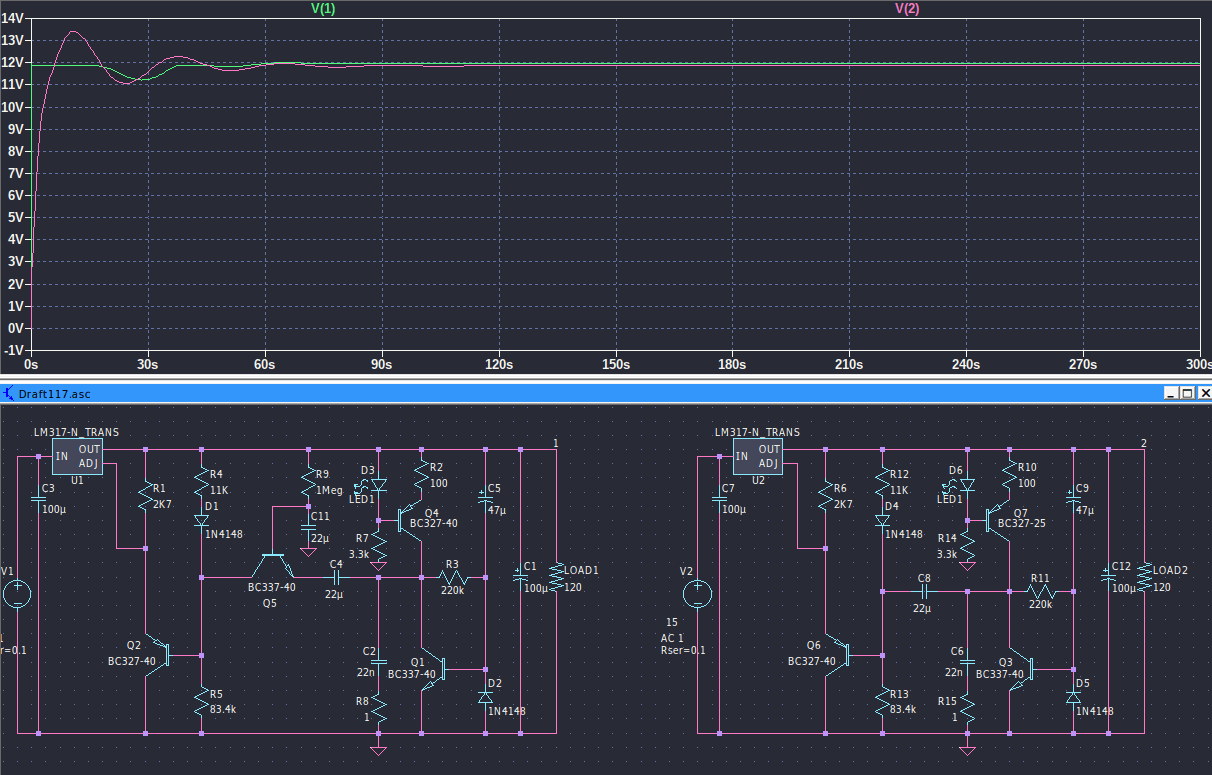Select resistor R2 100
This screenshot has width=1212, height=775.
421,475
